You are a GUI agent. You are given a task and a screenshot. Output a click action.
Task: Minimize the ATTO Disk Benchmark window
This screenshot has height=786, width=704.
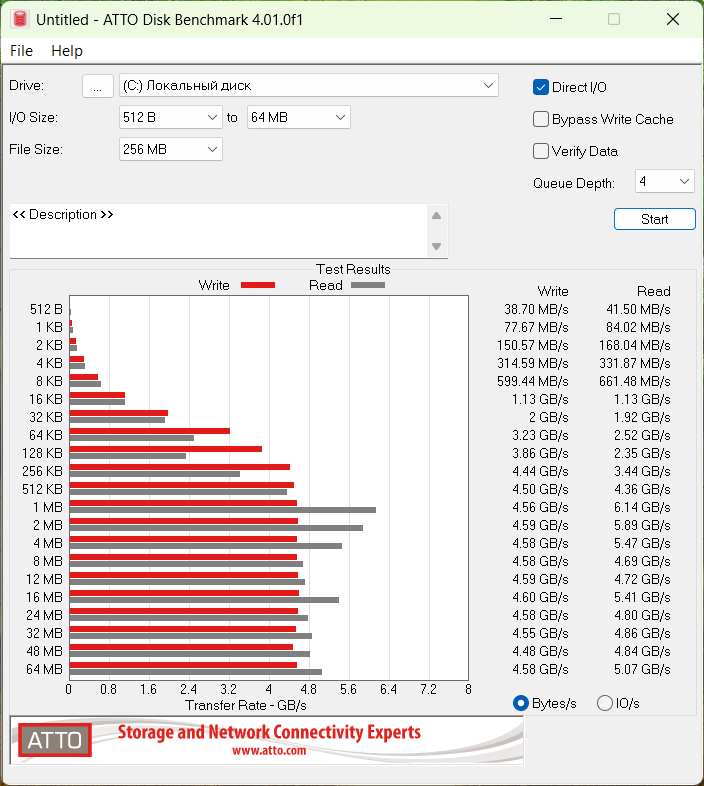[x=556, y=19]
